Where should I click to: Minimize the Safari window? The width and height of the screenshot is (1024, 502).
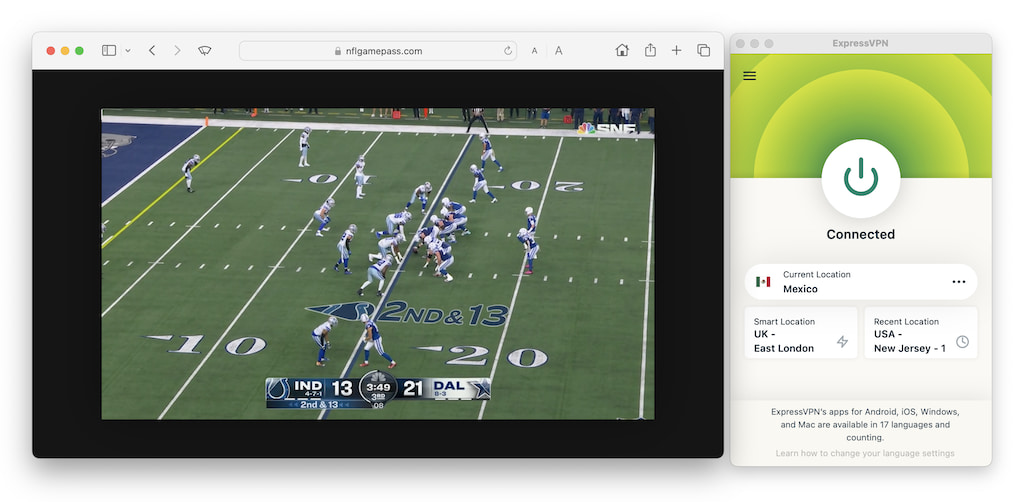[65, 51]
